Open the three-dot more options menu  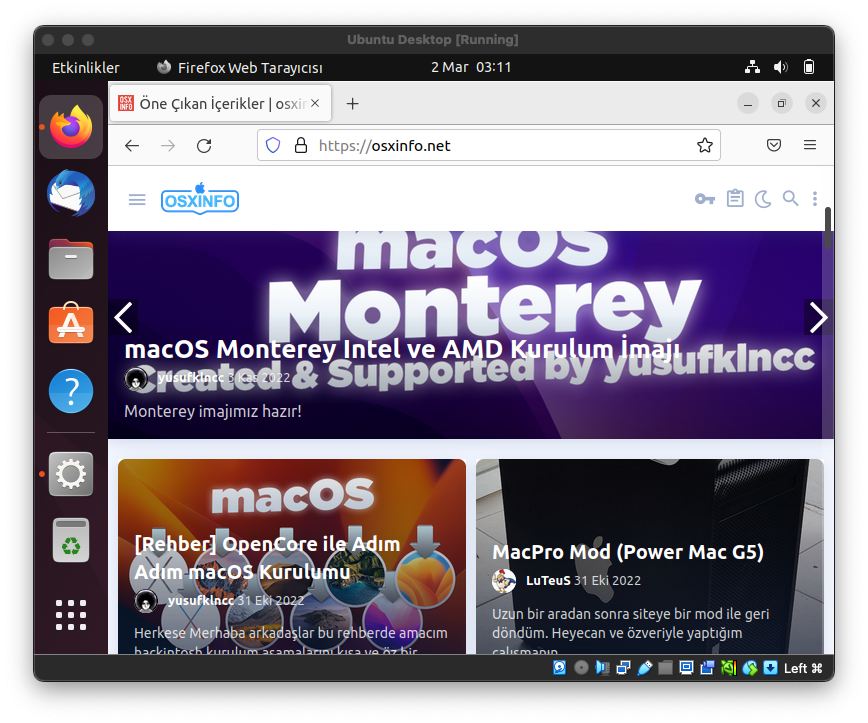click(x=815, y=199)
